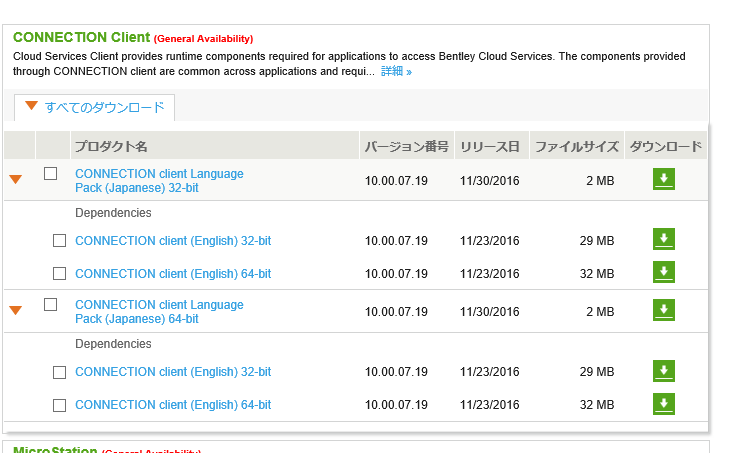This screenshot has width=729, height=453.
Task: Click 29 MB size under Japanese 32-bit pack dependencies
Action: click(x=597, y=241)
